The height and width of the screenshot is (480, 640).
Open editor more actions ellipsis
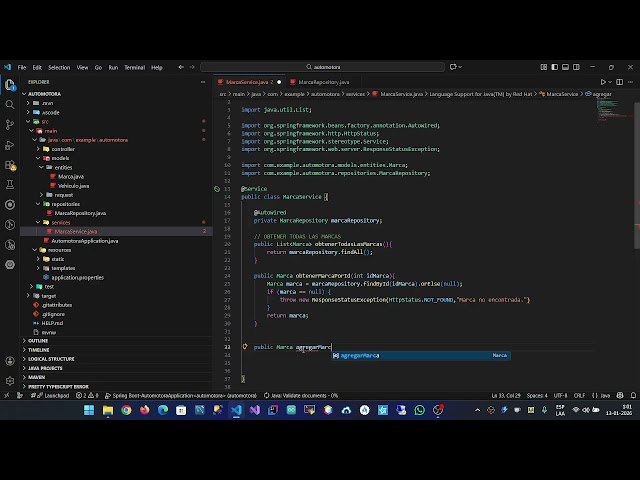click(x=631, y=82)
